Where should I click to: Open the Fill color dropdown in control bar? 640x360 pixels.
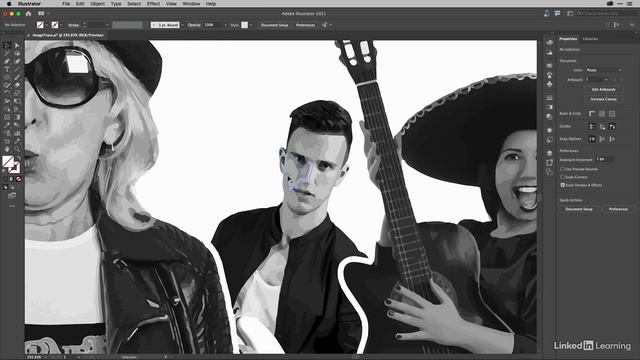(x=46, y=25)
